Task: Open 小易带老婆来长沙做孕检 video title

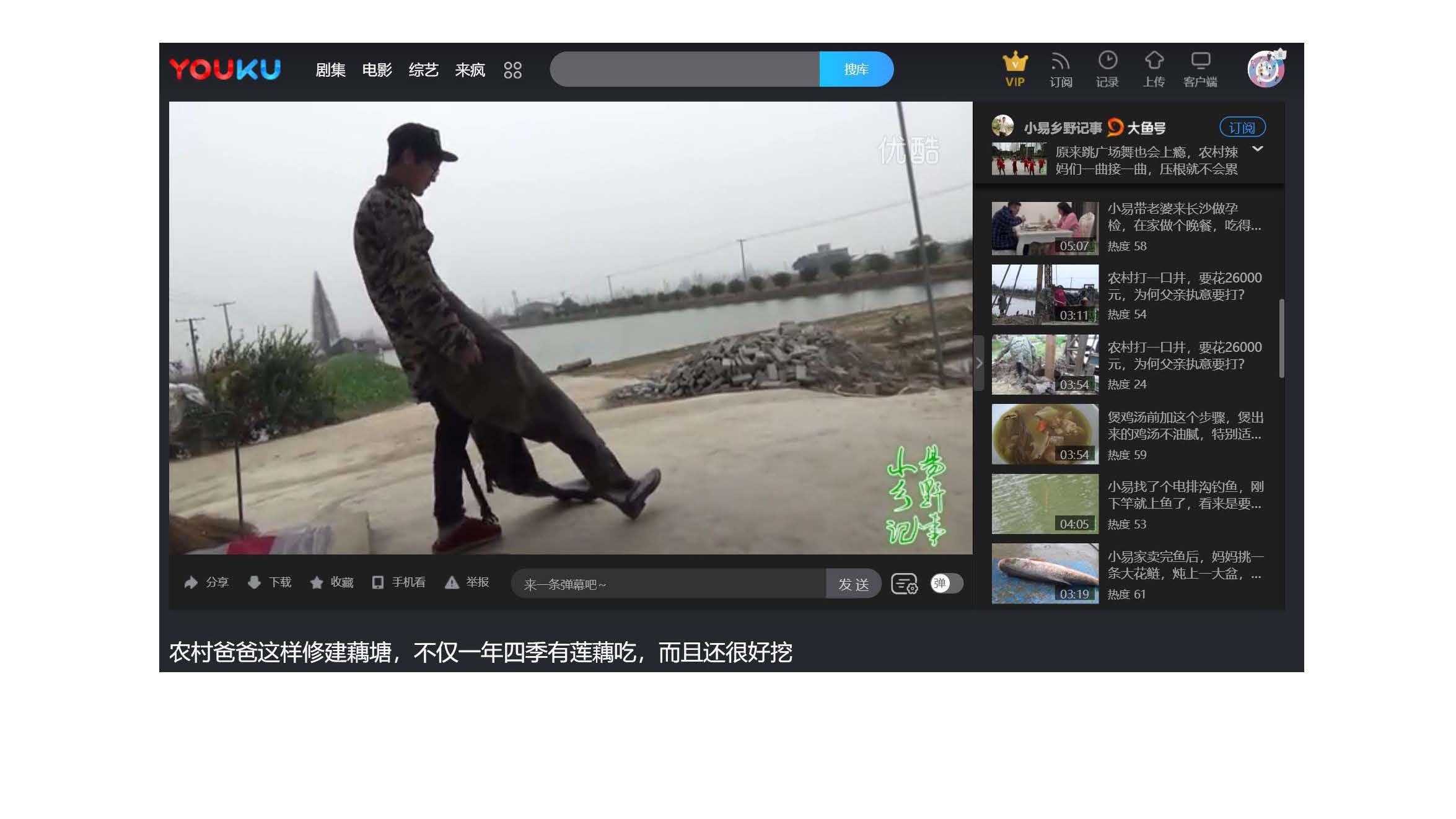Action: coord(1184,217)
